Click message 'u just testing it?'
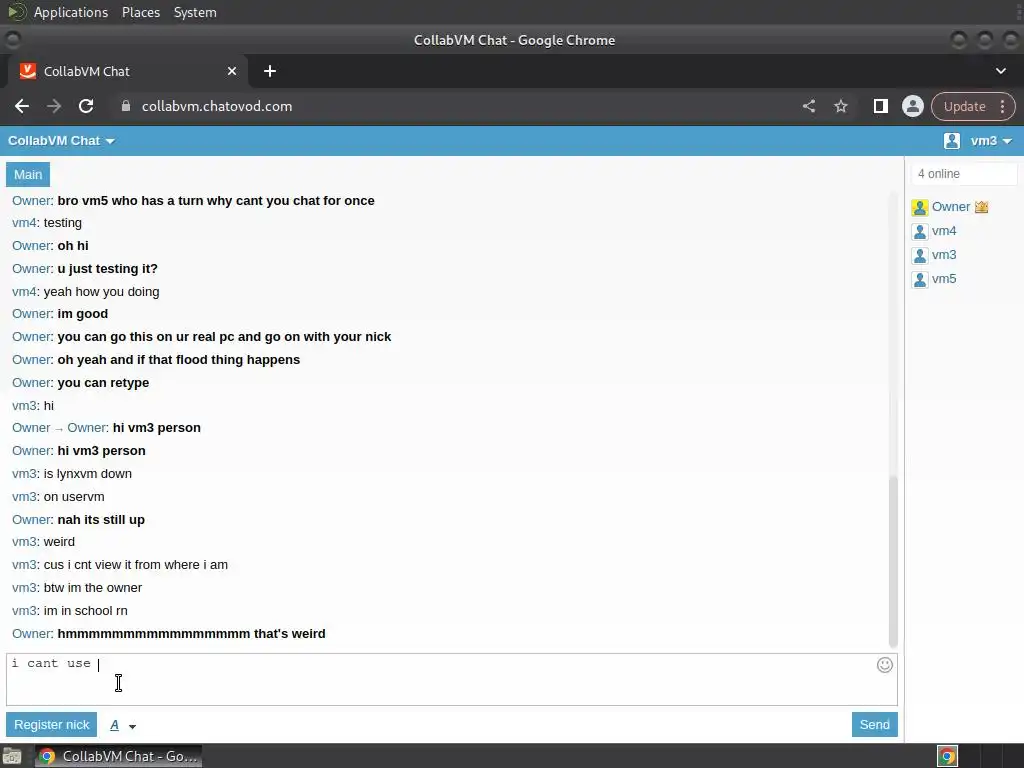The width and height of the screenshot is (1024, 768). coord(108,269)
